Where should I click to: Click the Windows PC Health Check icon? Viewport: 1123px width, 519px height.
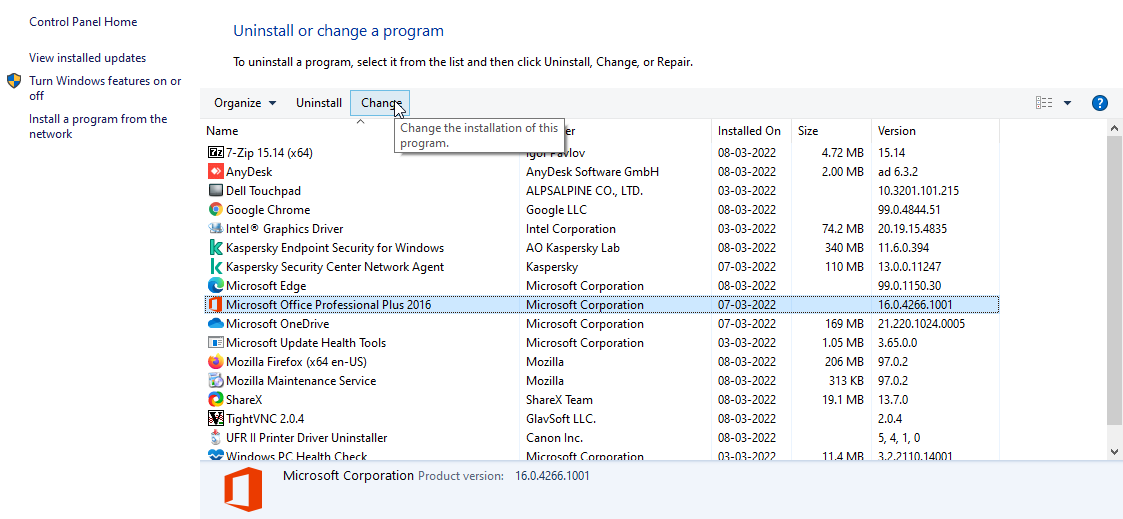pos(216,455)
